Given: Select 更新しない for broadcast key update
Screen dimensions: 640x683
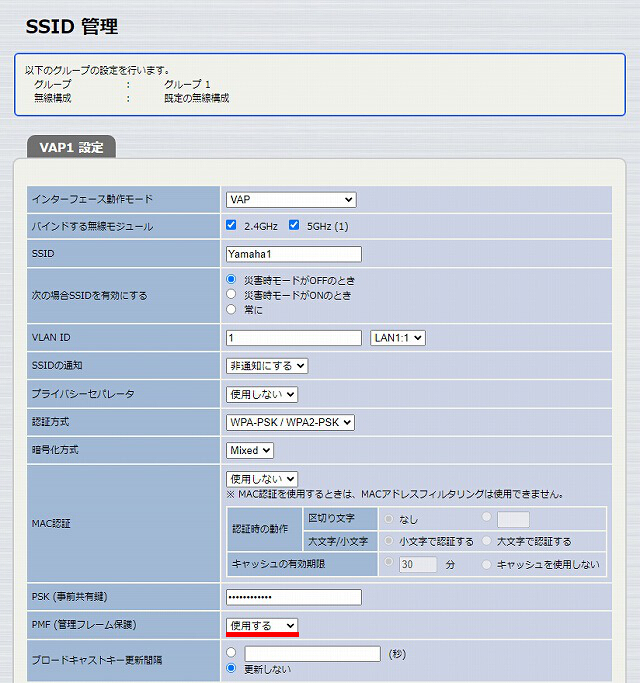Looking at the screenshot, I should (x=231, y=668).
